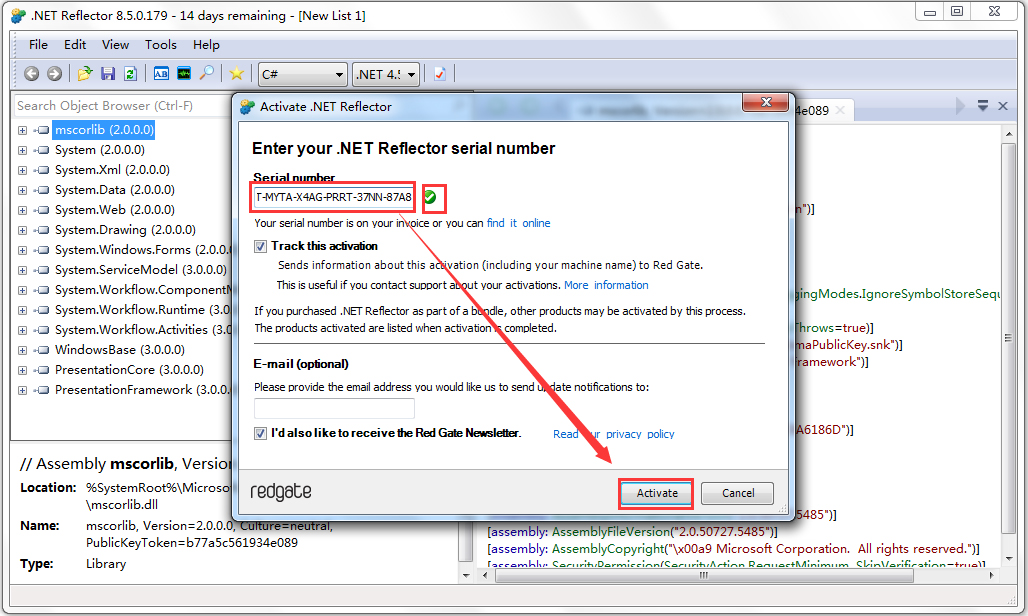The width and height of the screenshot is (1028, 616).
Task: Open the Tools menu
Action: tap(161, 44)
